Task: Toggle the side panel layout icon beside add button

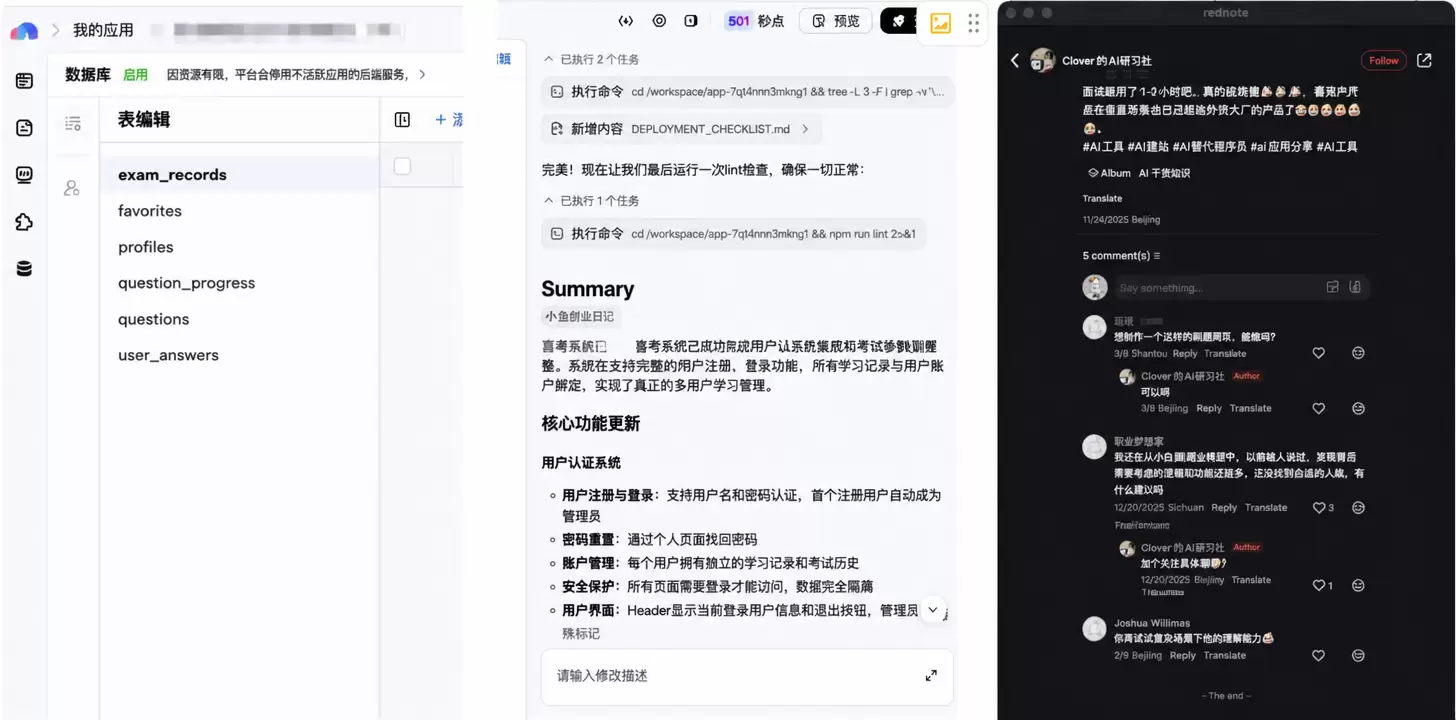Action: [402, 120]
